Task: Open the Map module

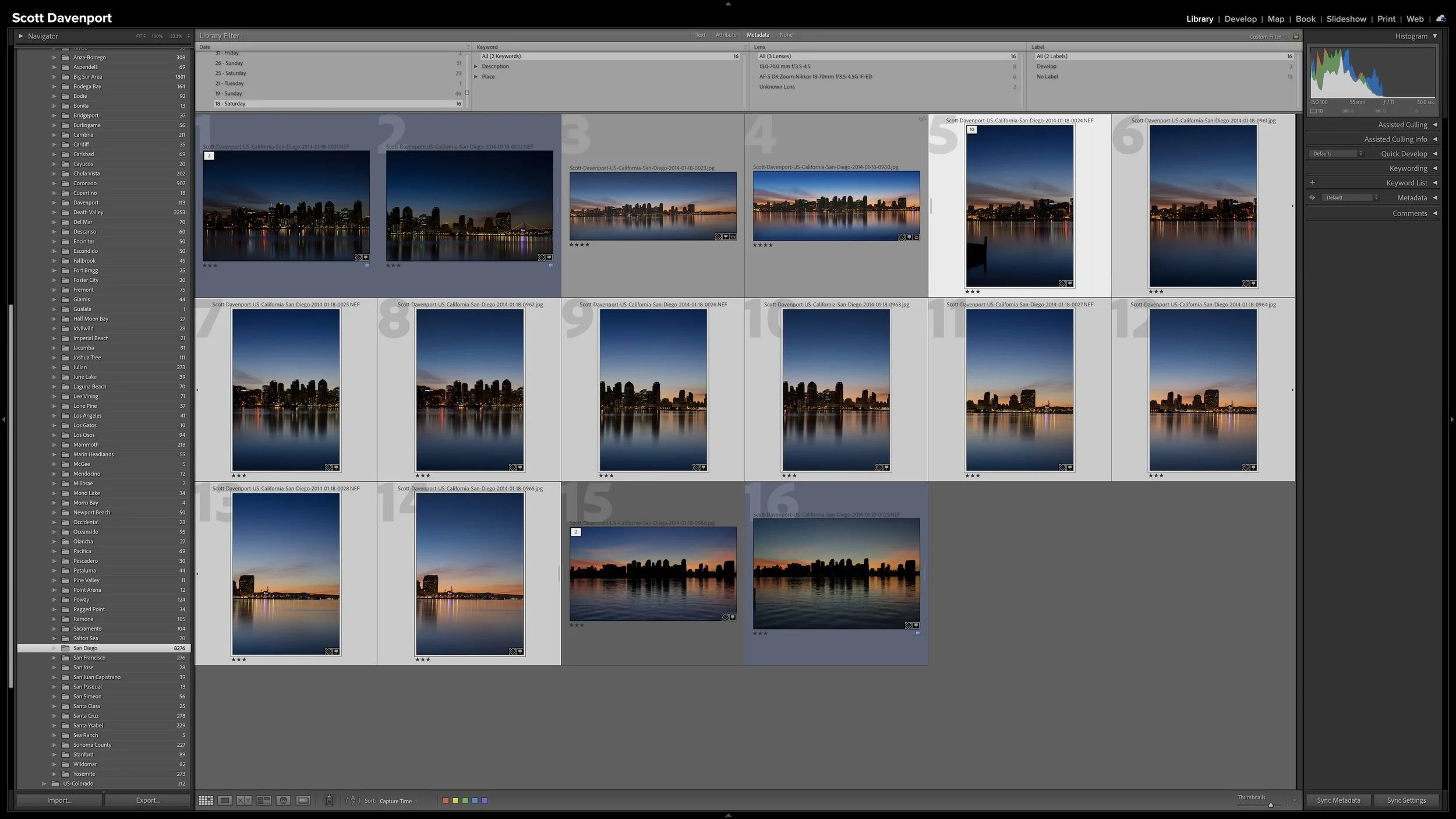Action: click(1276, 19)
